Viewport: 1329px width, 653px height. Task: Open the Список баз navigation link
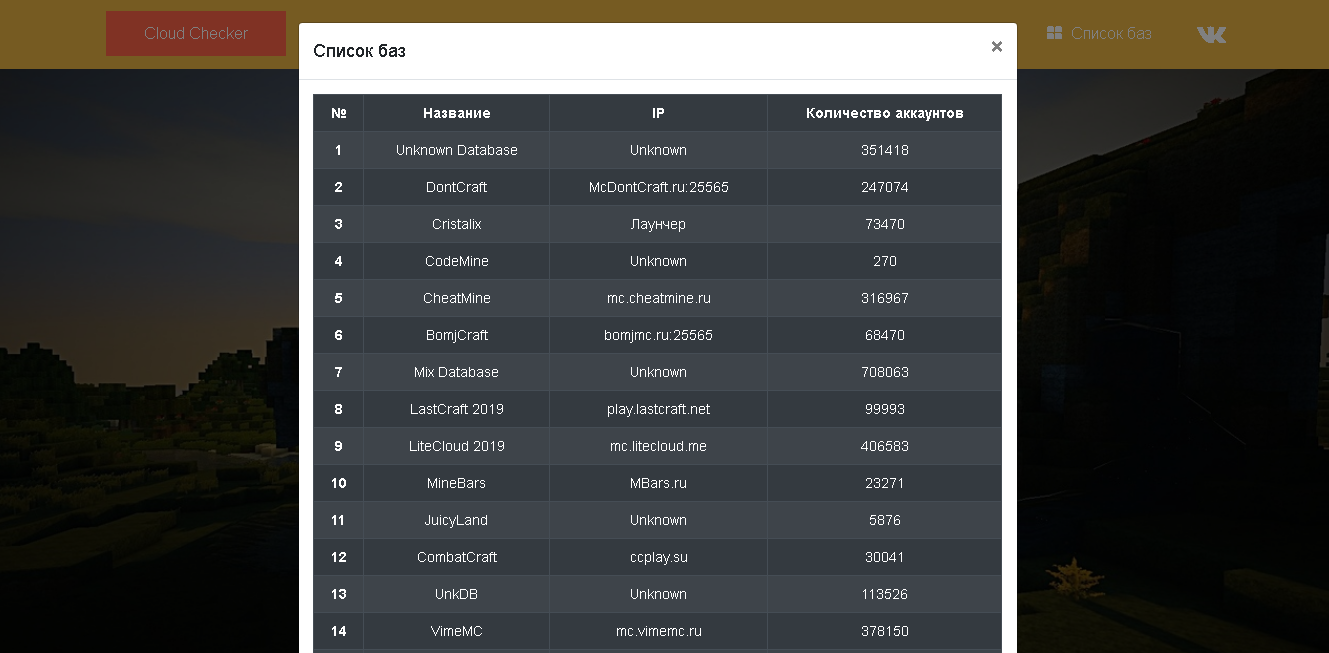pos(1110,33)
